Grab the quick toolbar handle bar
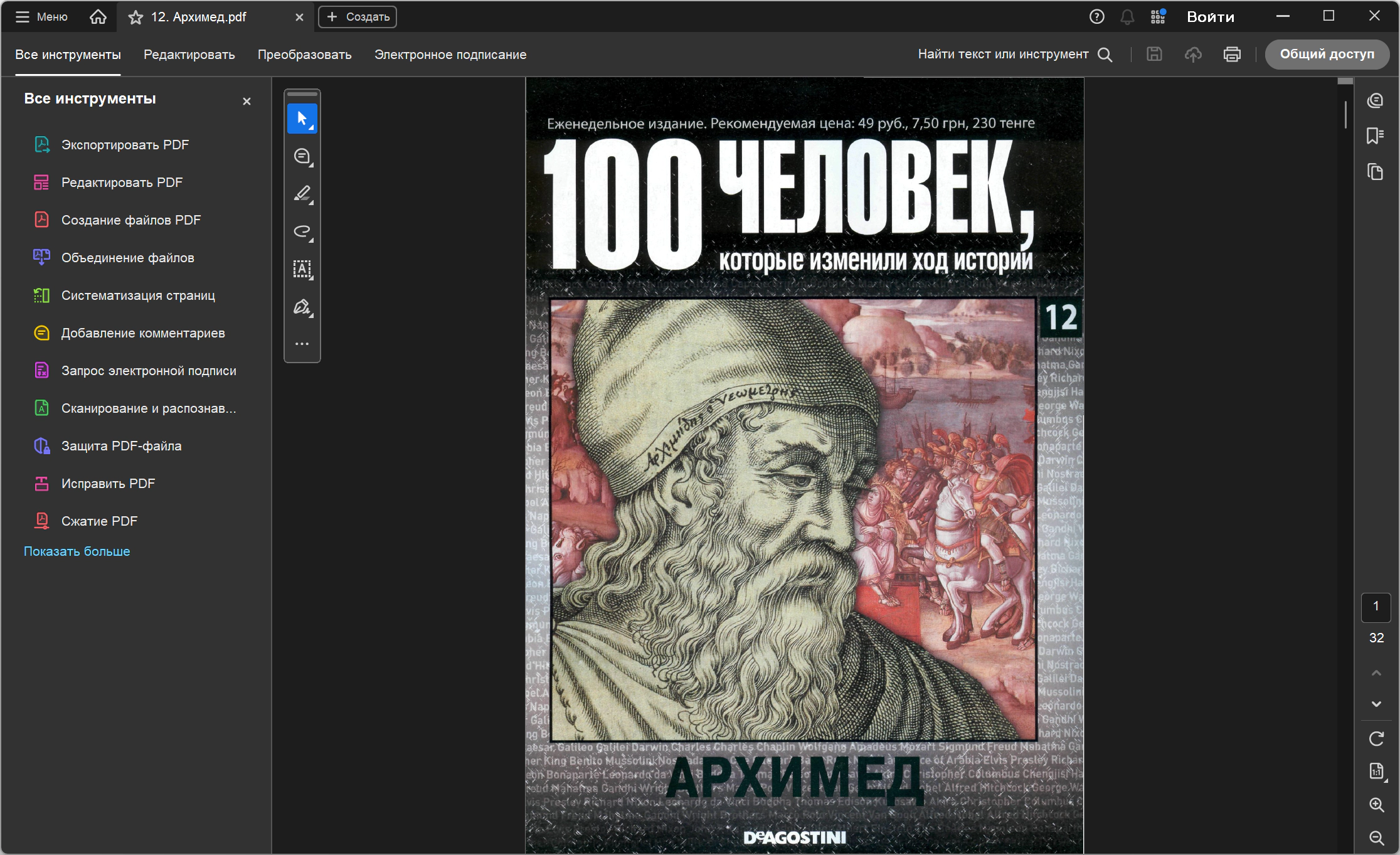This screenshot has height=855, width=1400. click(x=302, y=94)
